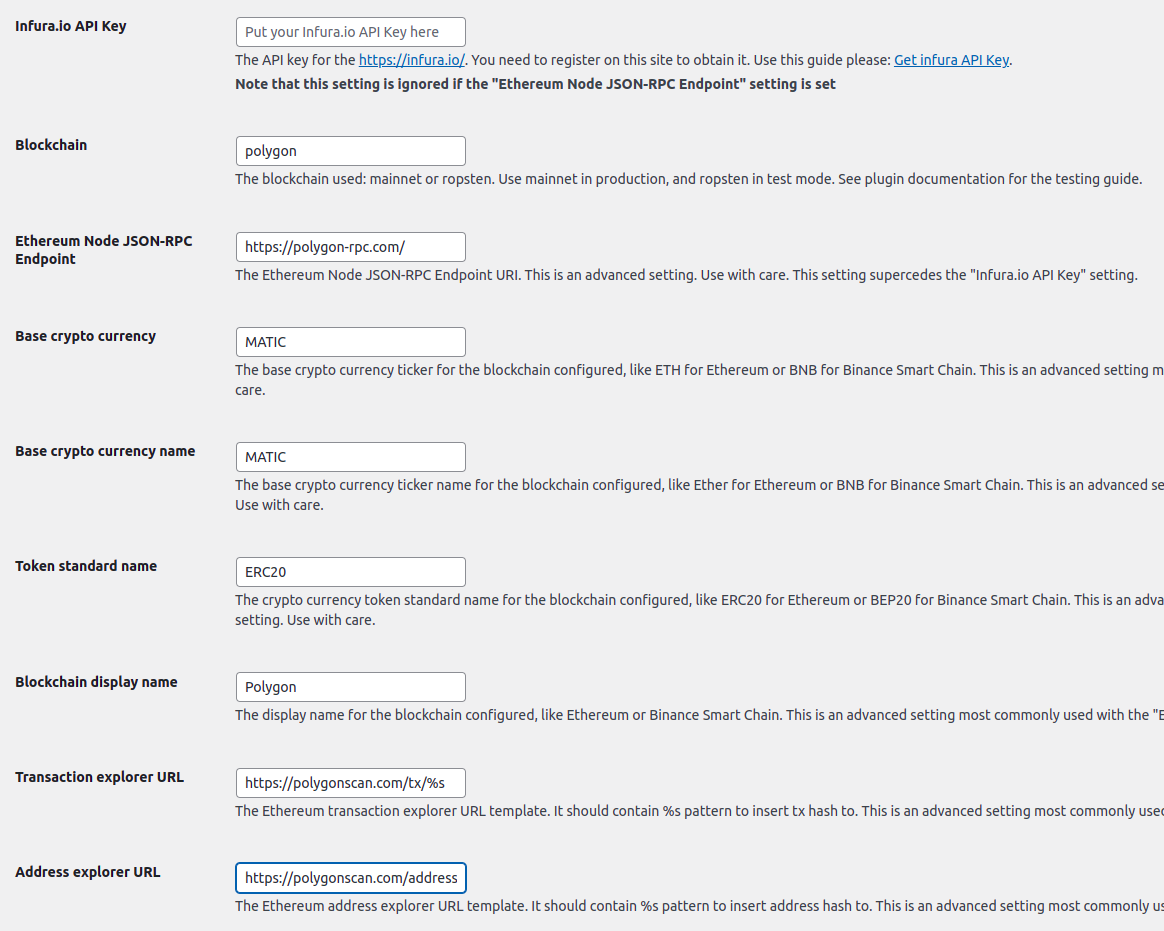Click the JSON-RPC Endpoint field with polygon-rpc.com

click(x=350, y=247)
